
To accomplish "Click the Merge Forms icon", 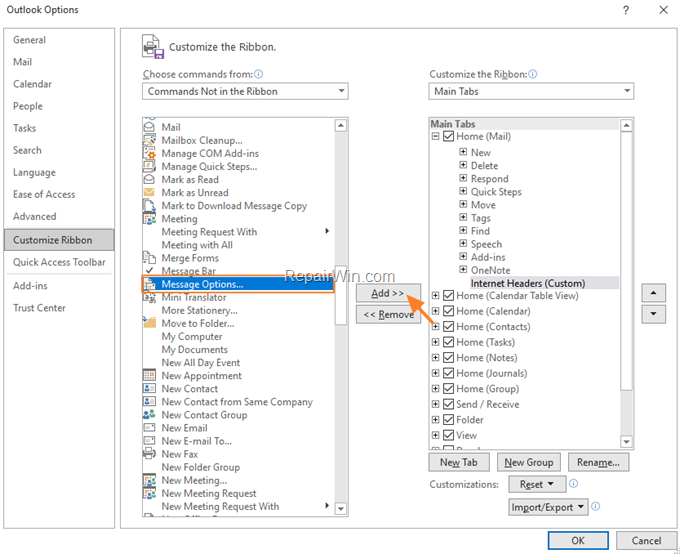I will tap(149, 258).
